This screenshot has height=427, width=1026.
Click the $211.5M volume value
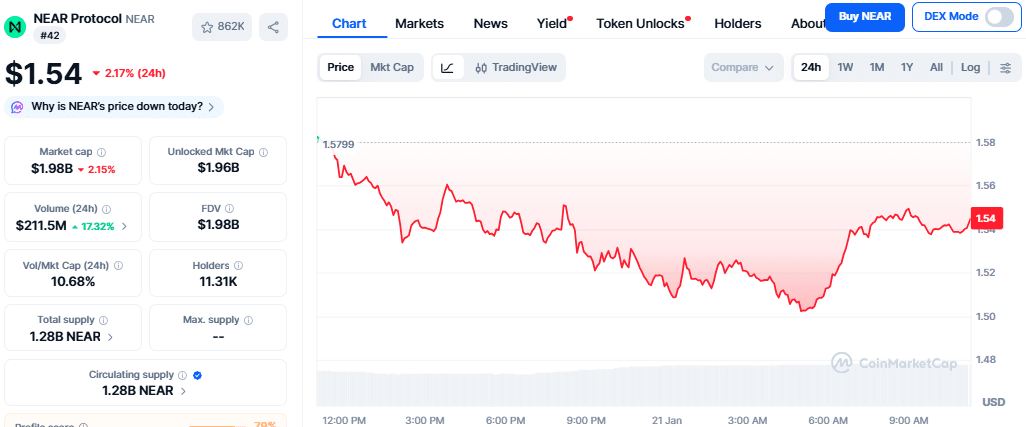[41, 226]
